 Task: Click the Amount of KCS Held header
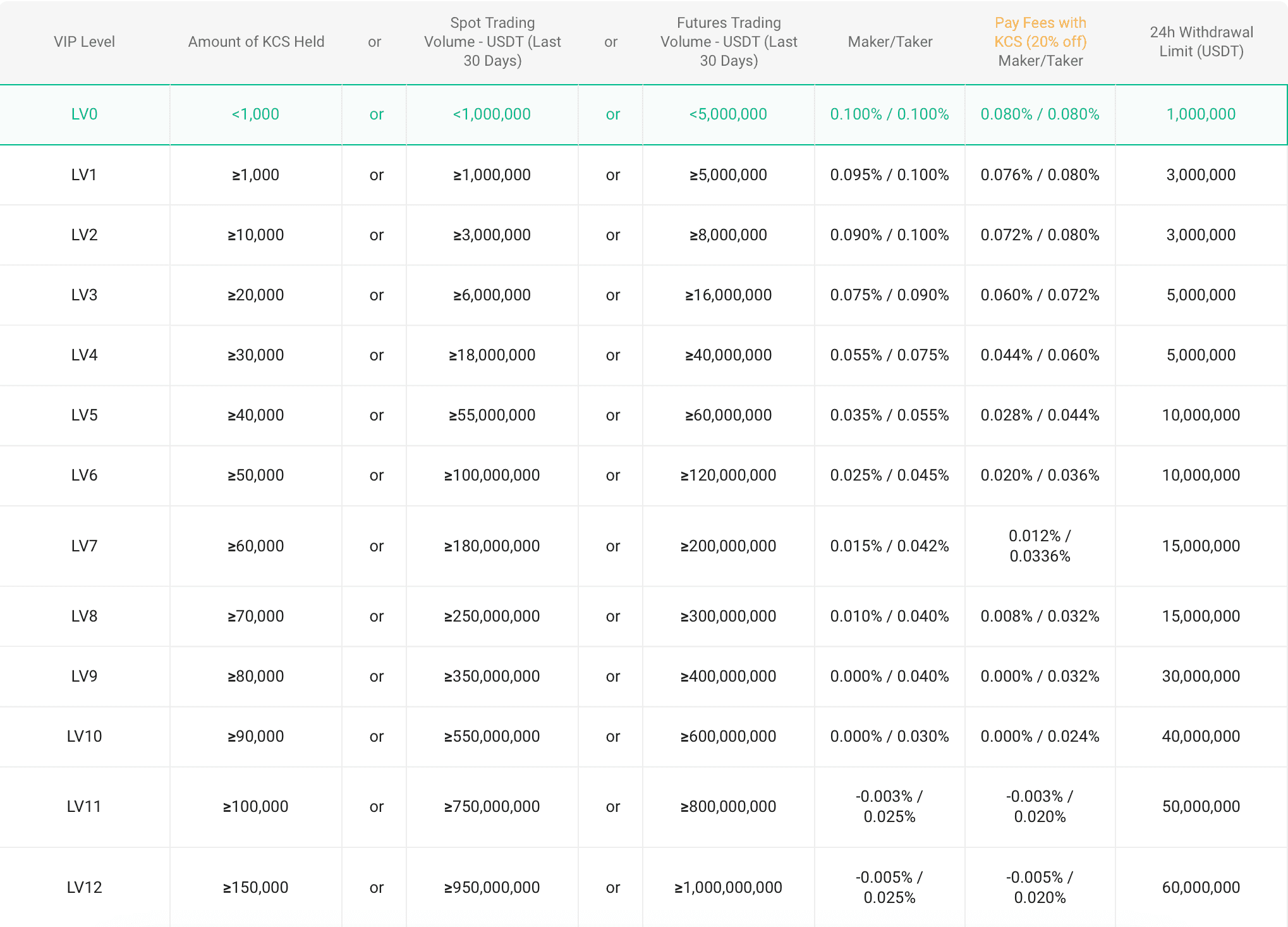pos(256,42)
